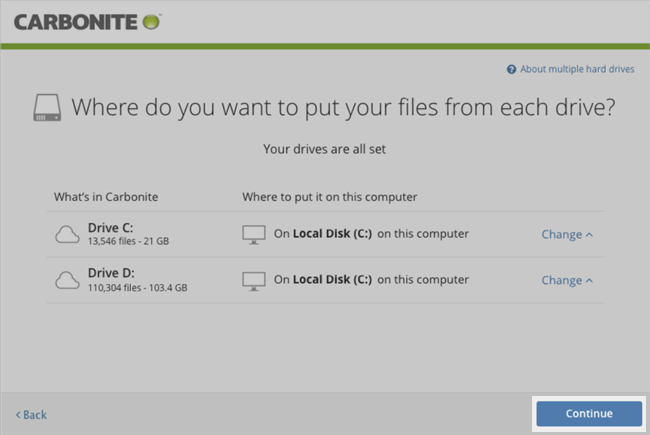Expand Change dropdown for Drive C:
Image resolution: width=650 pixels, height=435 pixels.
point(567,234)
